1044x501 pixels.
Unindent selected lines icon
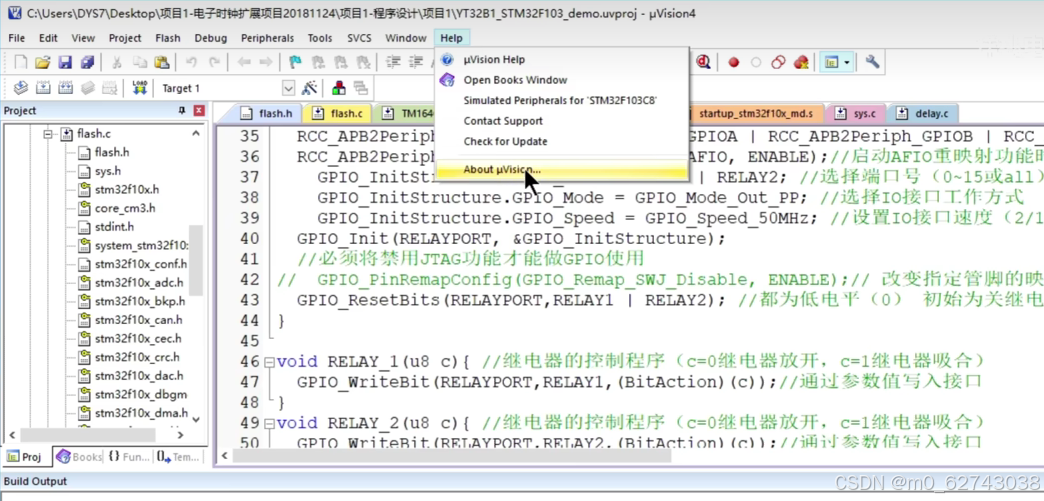click(x=416, y=62)
